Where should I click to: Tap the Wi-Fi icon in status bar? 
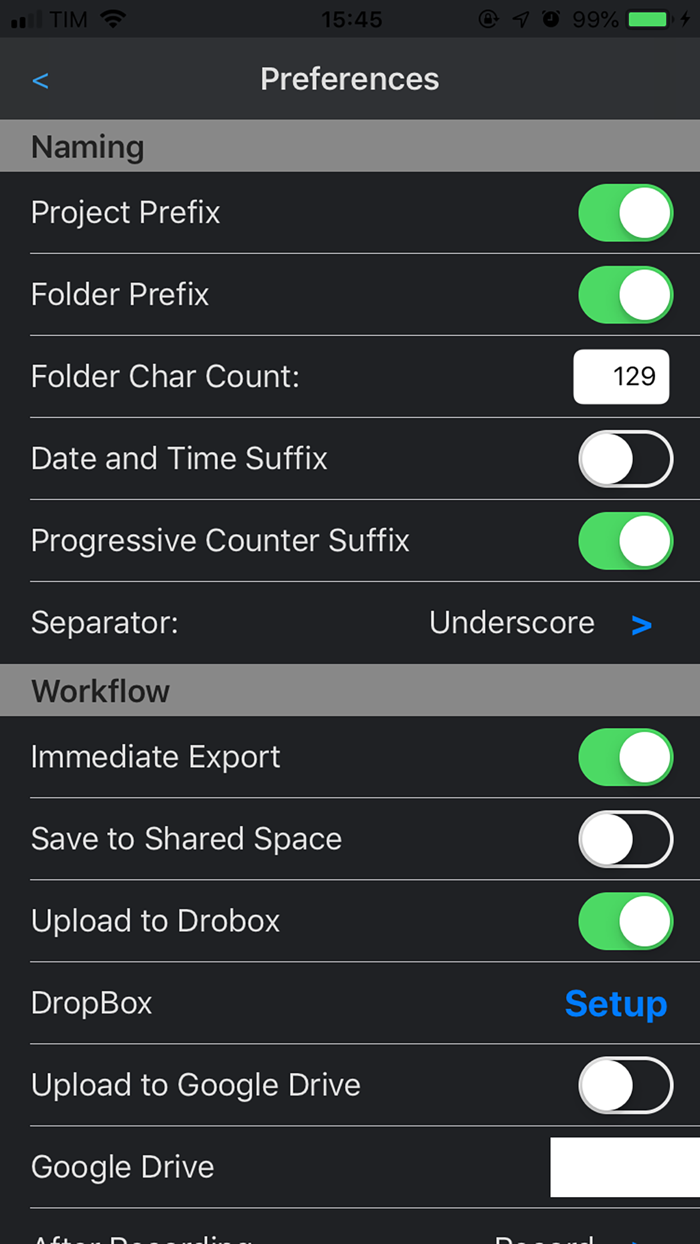click(113, 19)
